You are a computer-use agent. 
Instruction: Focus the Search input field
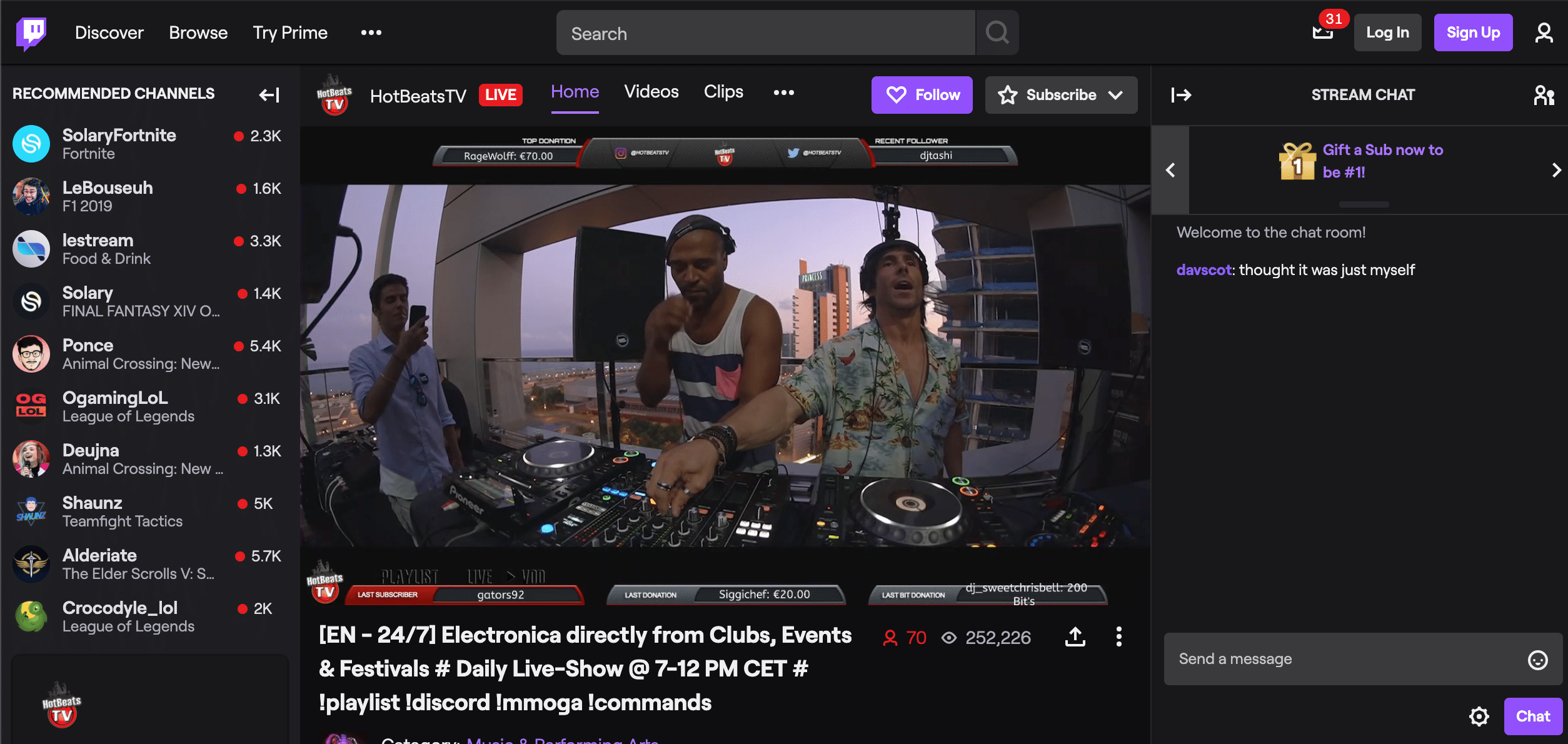[765, 33]
